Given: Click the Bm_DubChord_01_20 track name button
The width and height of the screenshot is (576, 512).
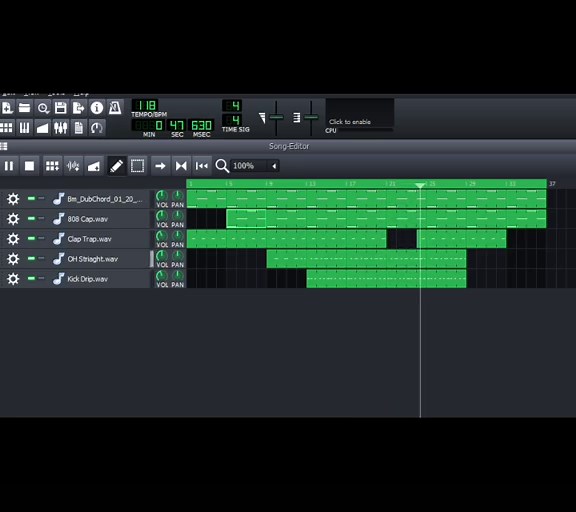Looking at the screenshot, I should click(100, 199).
